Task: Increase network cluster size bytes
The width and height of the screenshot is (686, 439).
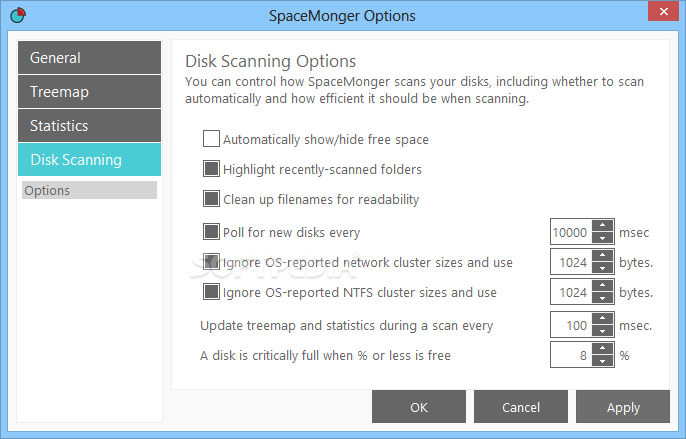Action: (602, 256)
